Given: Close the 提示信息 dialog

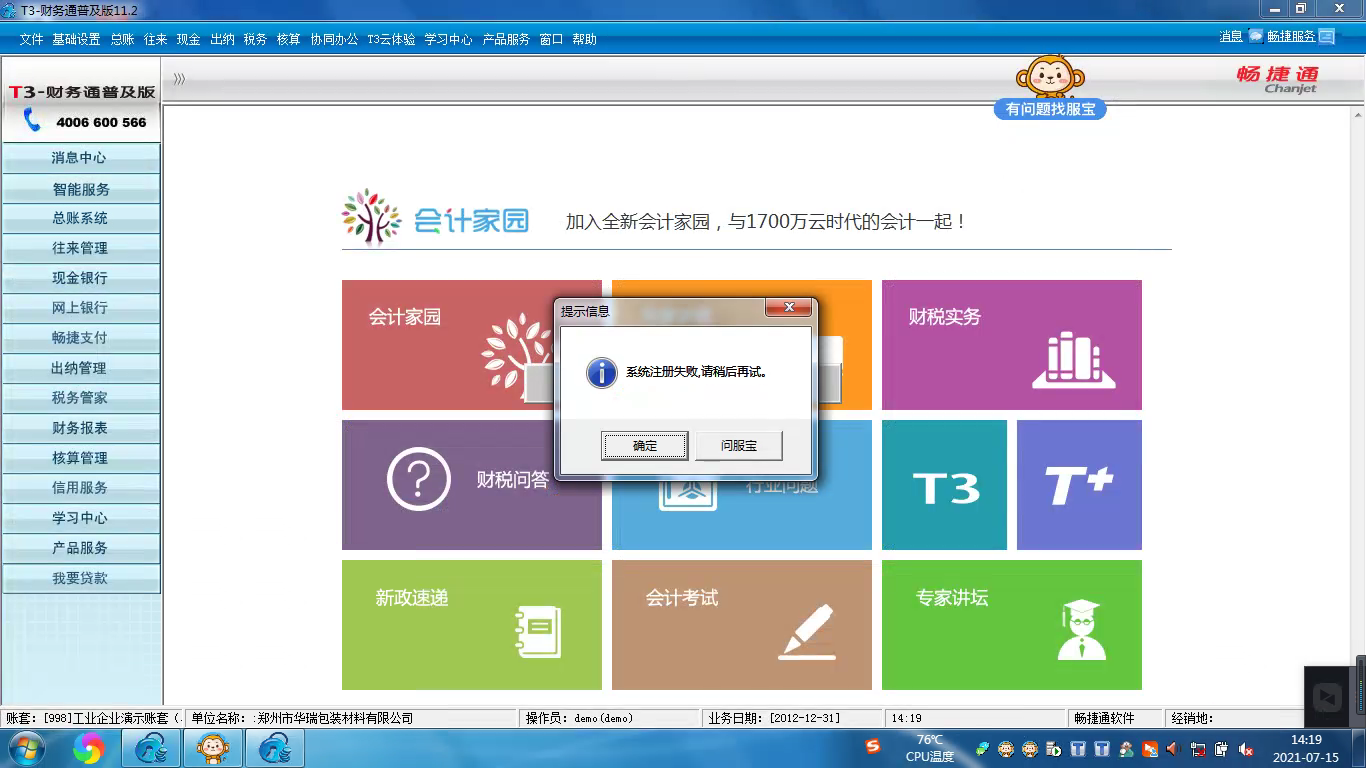Looking at the screenshot, I should [789, 307].
